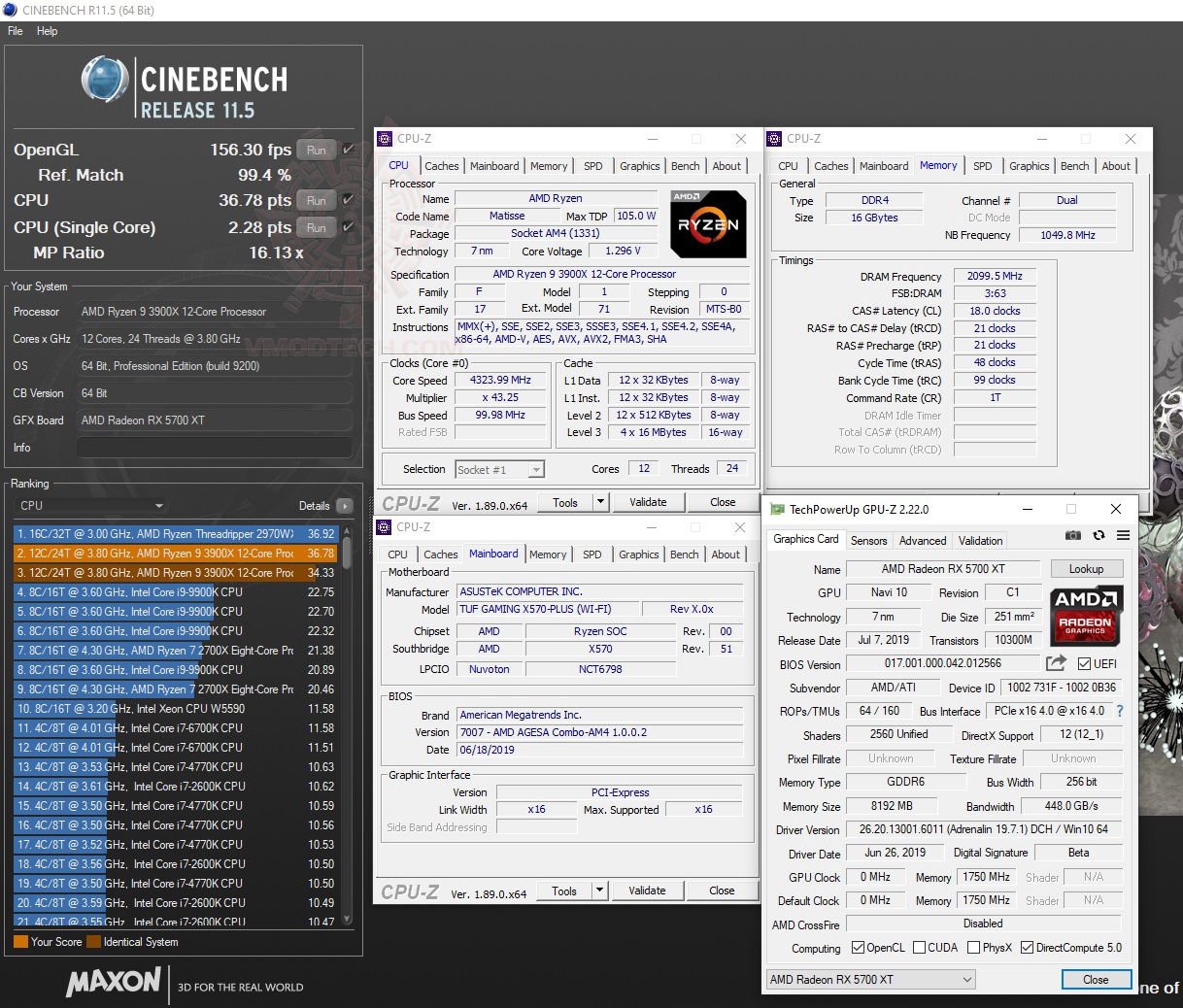Select About tab in CPU-Z processor window
Screen dimensions: 1183x1008
click(x=727, y=166)
